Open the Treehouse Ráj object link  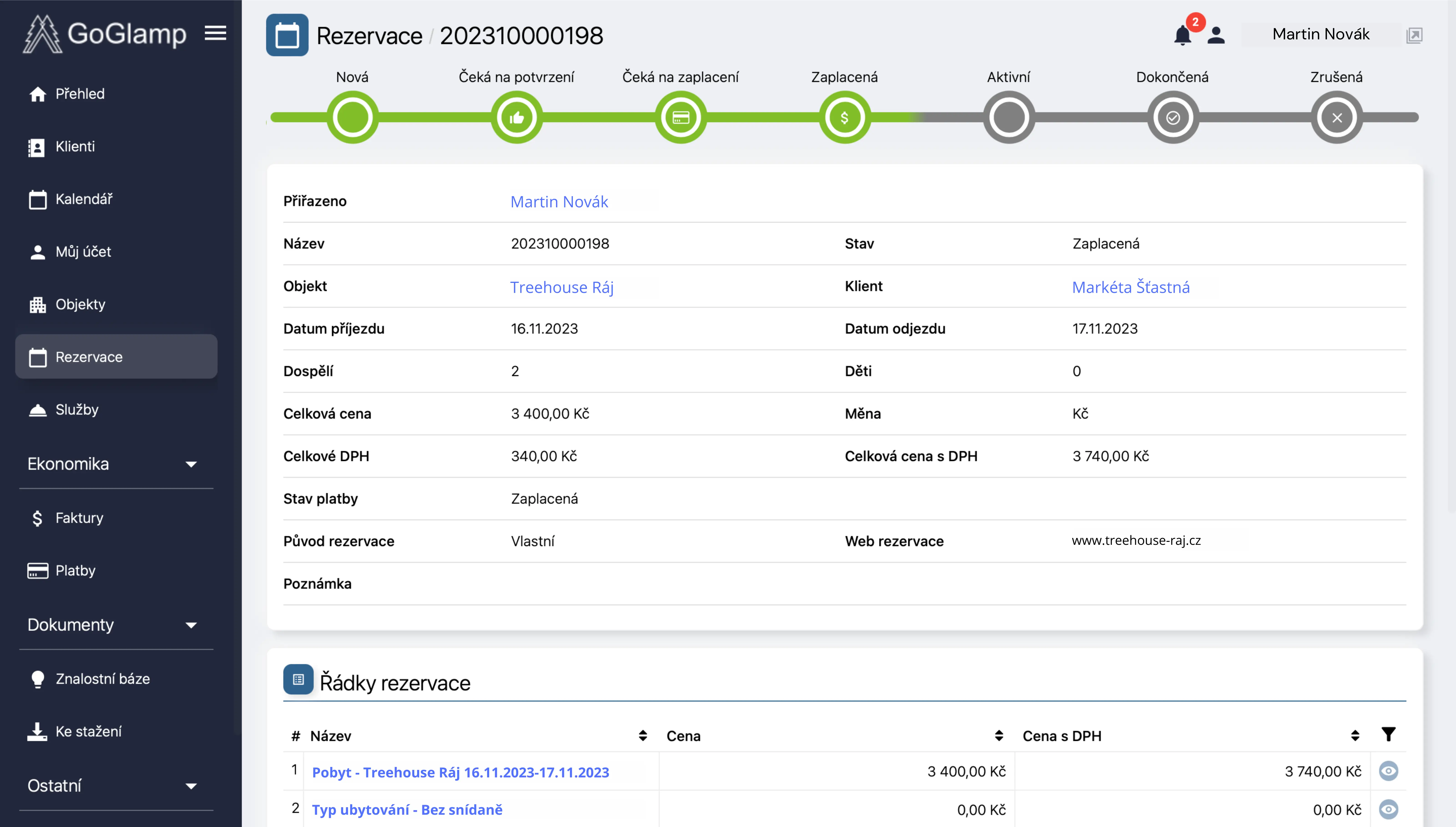(562, 287)
